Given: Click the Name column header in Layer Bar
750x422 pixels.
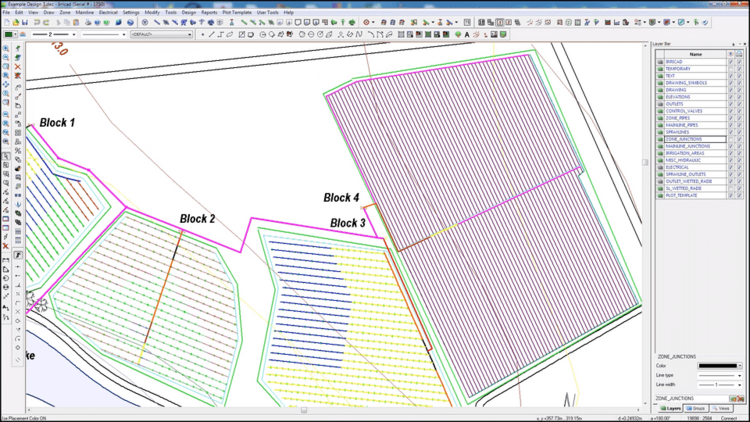Looking at the screenshot, I should (695, 54).
